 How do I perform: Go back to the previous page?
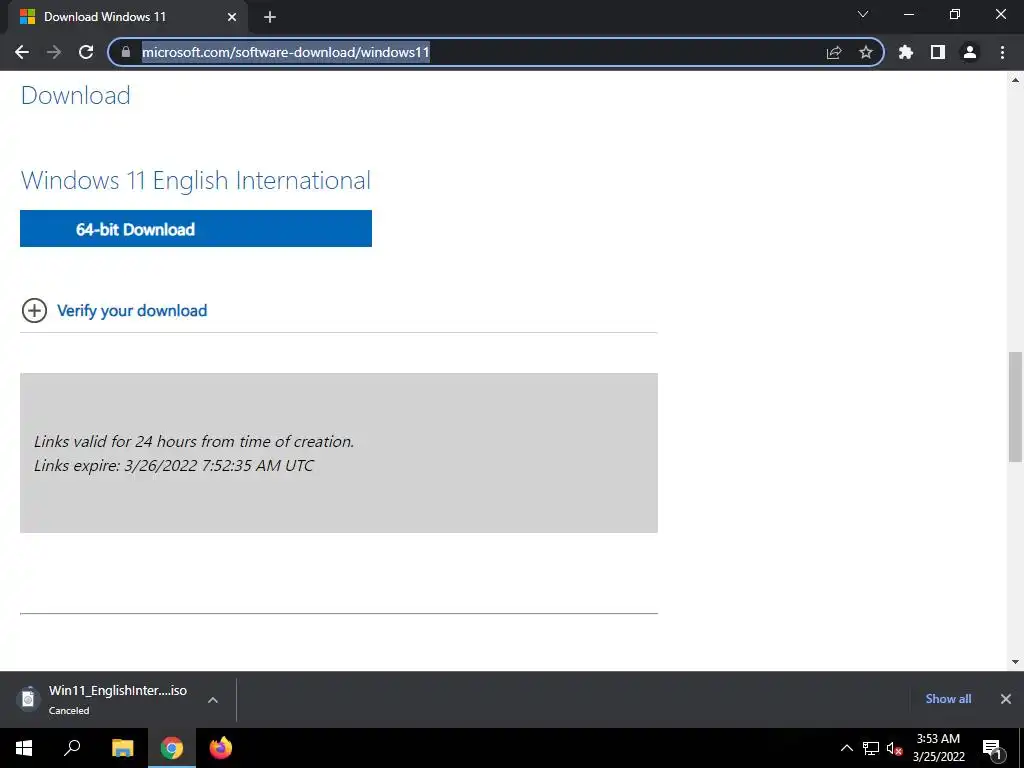pyautogui.click(x=22, y=52)
